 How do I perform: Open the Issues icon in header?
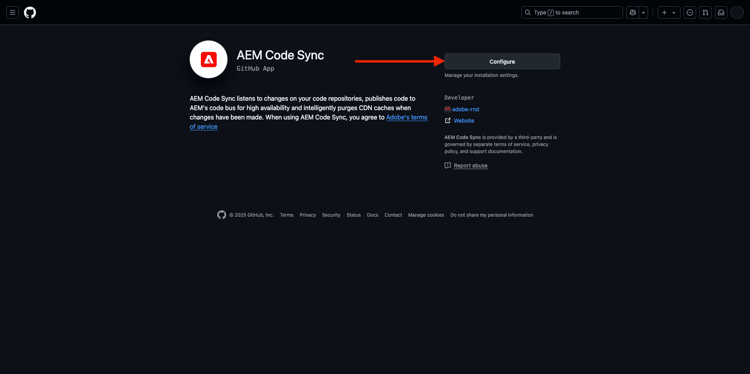689,12
